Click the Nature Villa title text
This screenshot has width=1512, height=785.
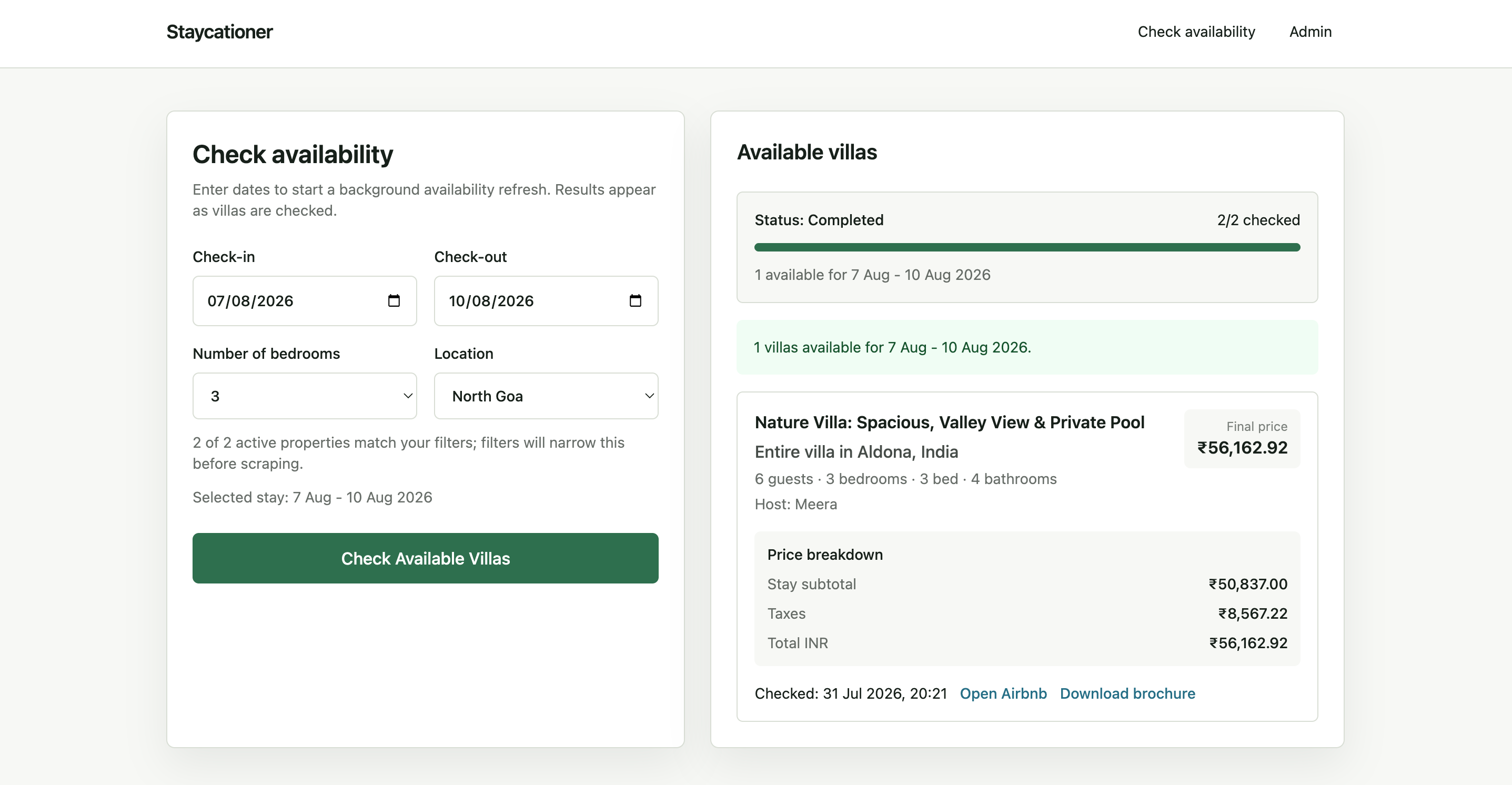(x=949, y=422)
